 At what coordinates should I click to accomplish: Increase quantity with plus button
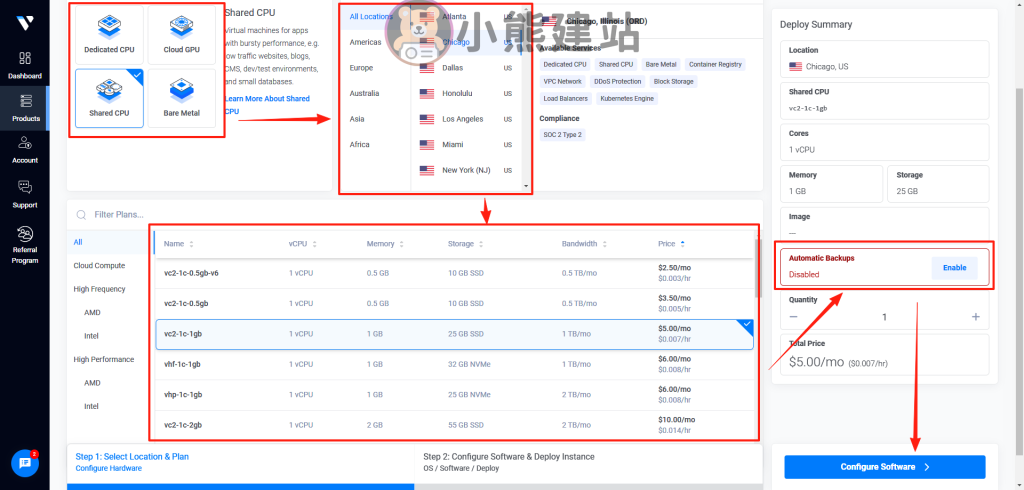[x=975, y=316]
